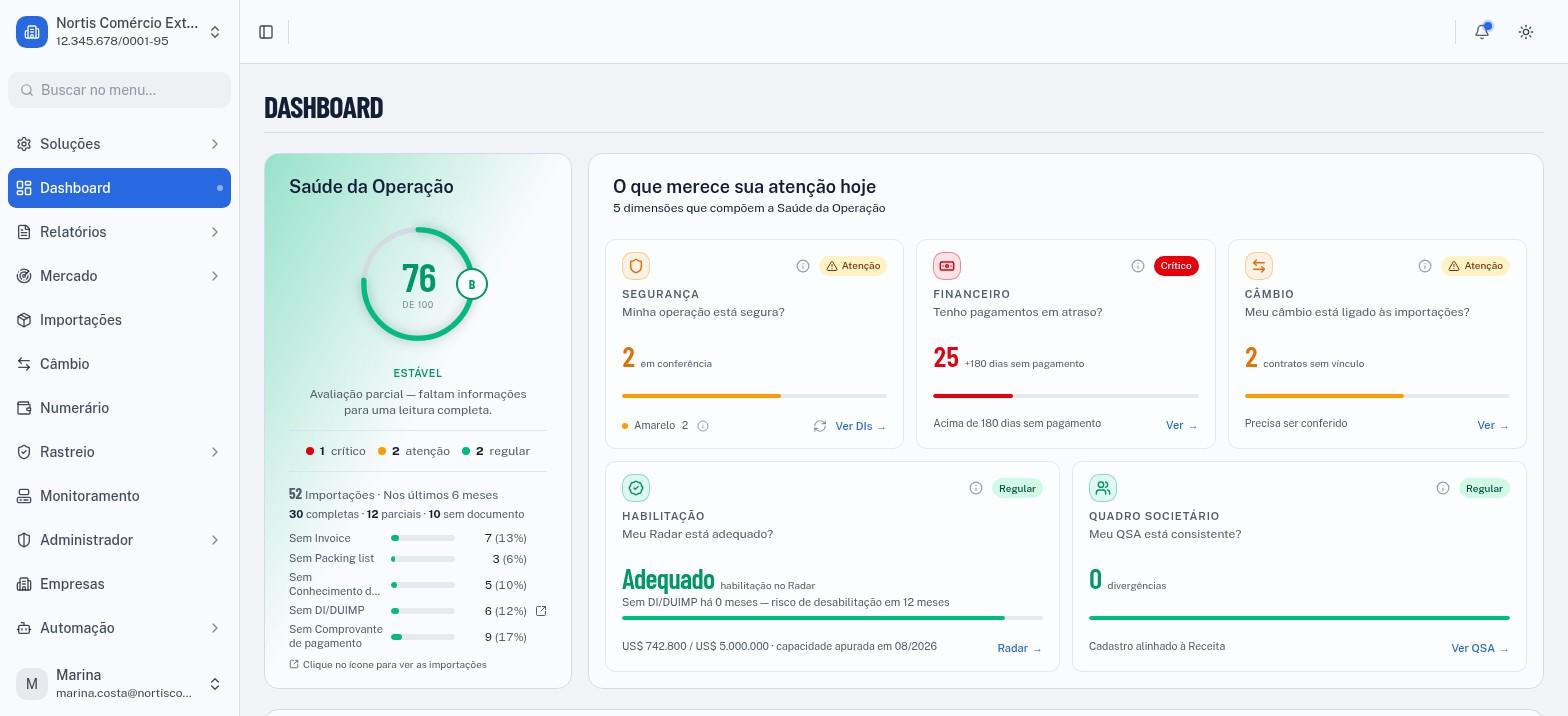Click Ver link on the Câmbio card
This screenshot has width=1568, height=716.
pyautogui.click(x=1493, y=425)
